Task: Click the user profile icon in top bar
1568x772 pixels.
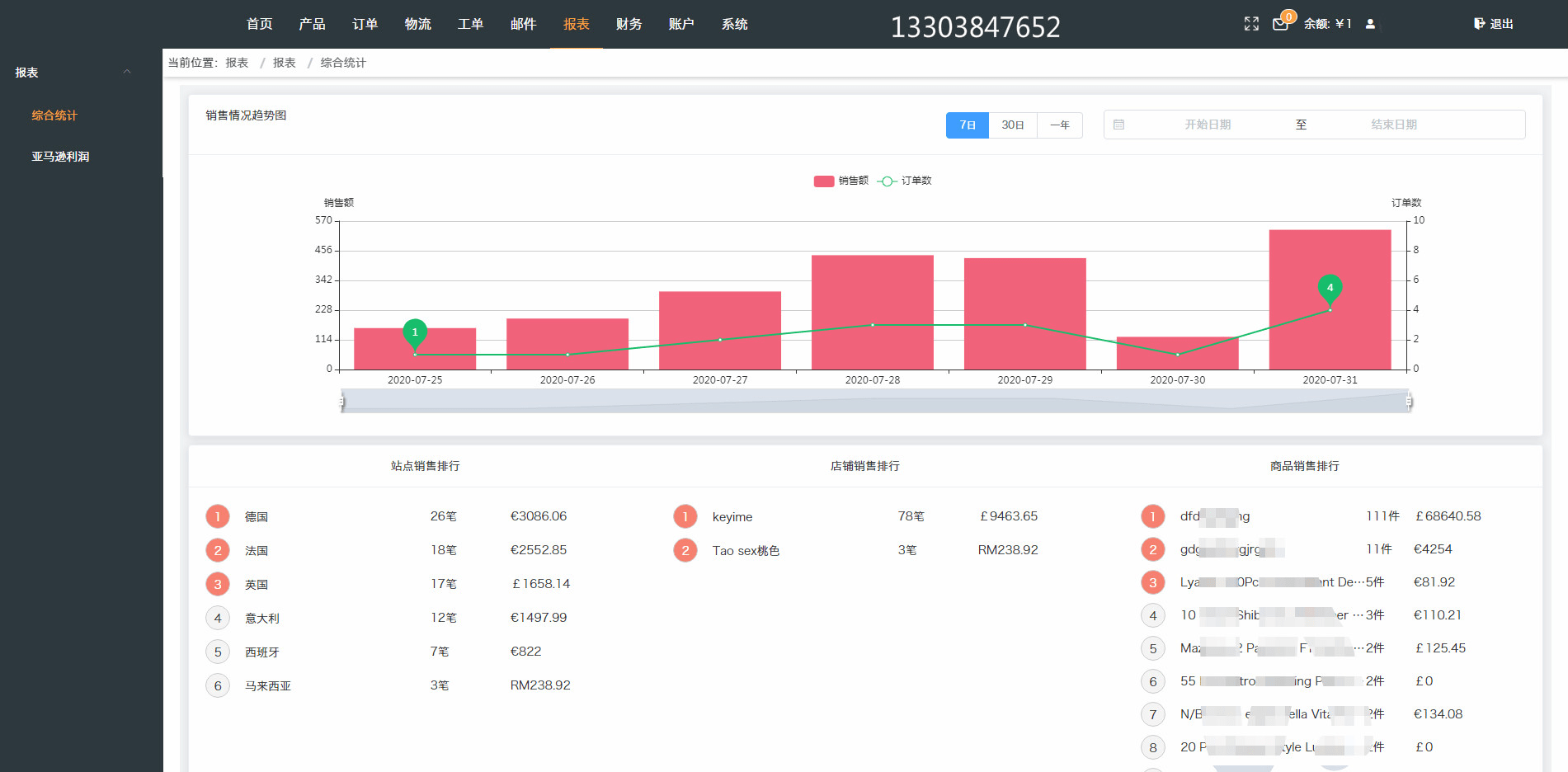Action: click(x=1371, y=24)
